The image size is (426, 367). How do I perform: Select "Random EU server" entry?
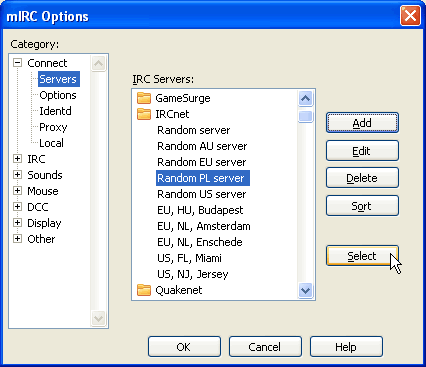pyautogui.click(x=202, y=162)
